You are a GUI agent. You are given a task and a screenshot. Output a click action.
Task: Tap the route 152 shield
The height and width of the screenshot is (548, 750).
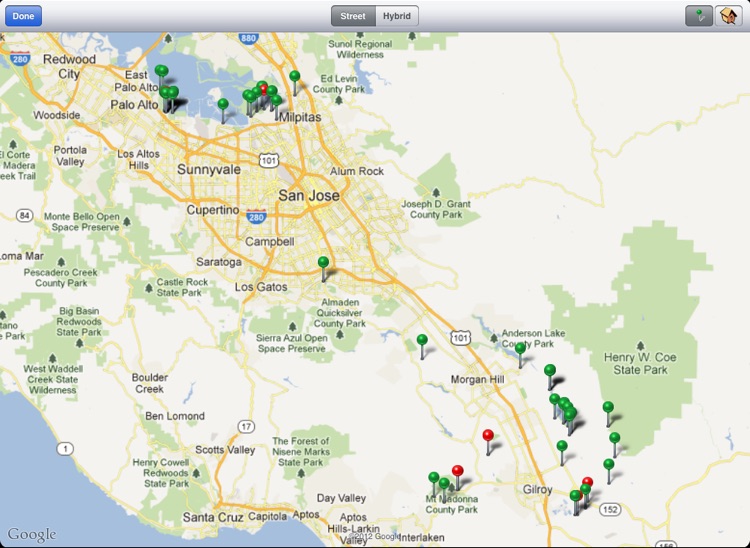click(610, 509)
